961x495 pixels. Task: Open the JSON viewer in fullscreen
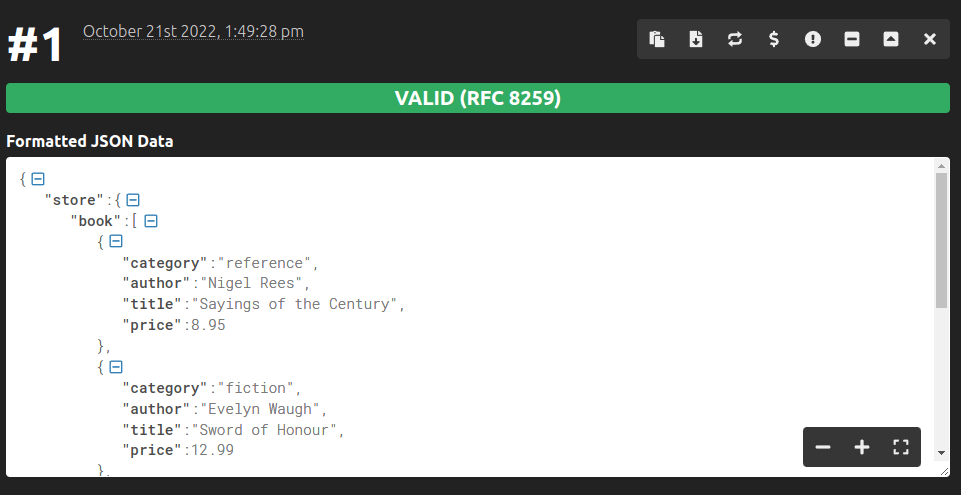901,447
